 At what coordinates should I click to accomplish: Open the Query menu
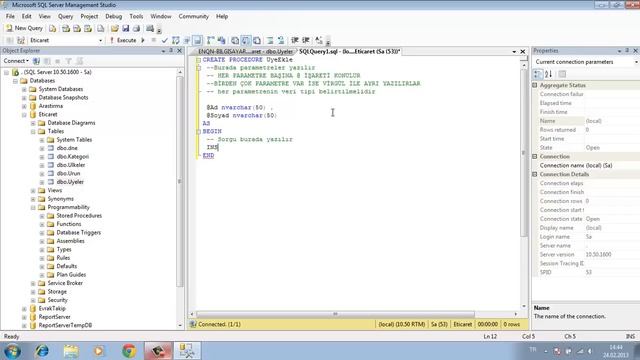tap(65, 16)
